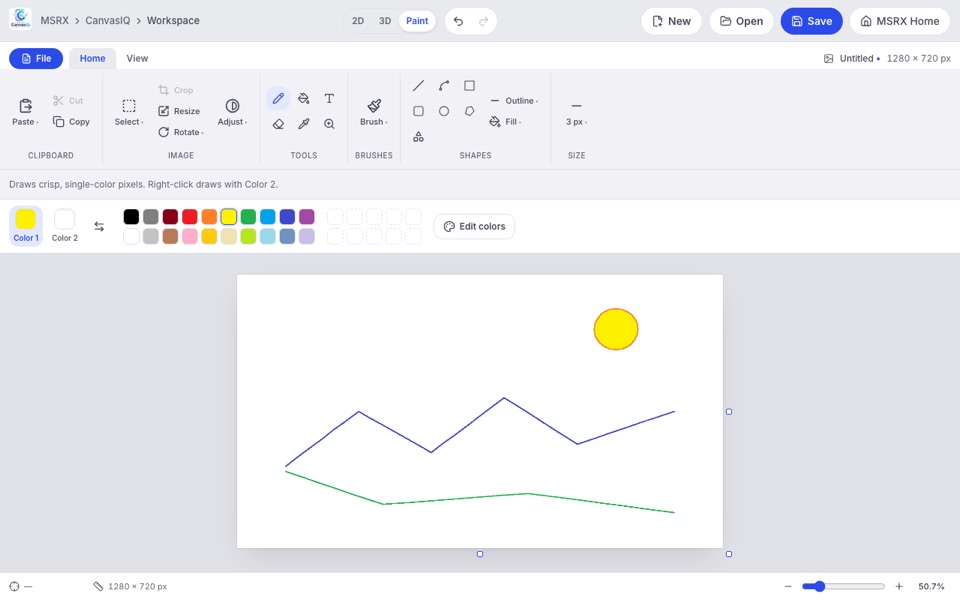This screenshot has height=600, width=960.
Task: Switch to the Home tab
Action: click(x=92, y=58)
